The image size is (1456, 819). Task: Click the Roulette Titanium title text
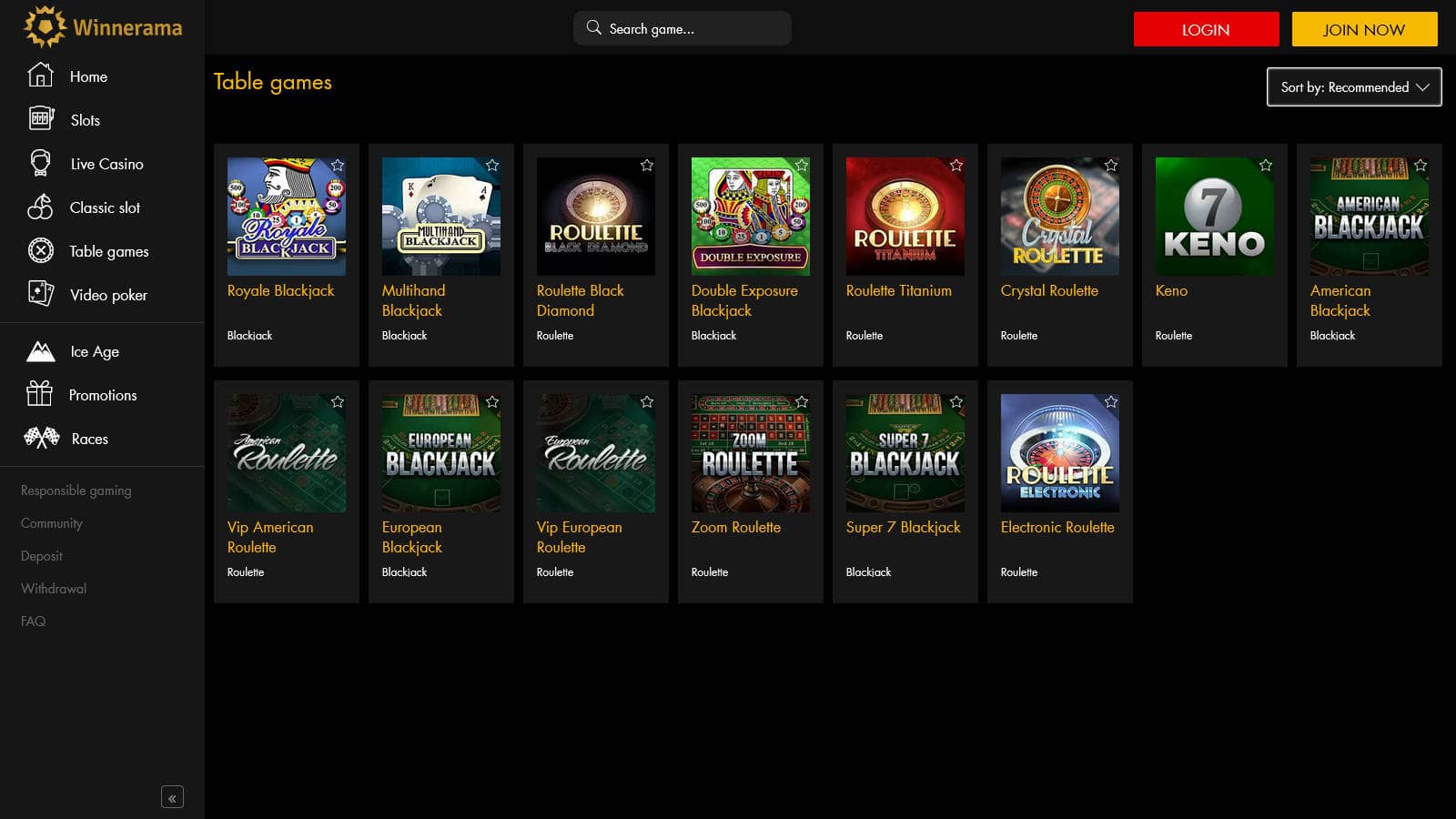(899, 291)
